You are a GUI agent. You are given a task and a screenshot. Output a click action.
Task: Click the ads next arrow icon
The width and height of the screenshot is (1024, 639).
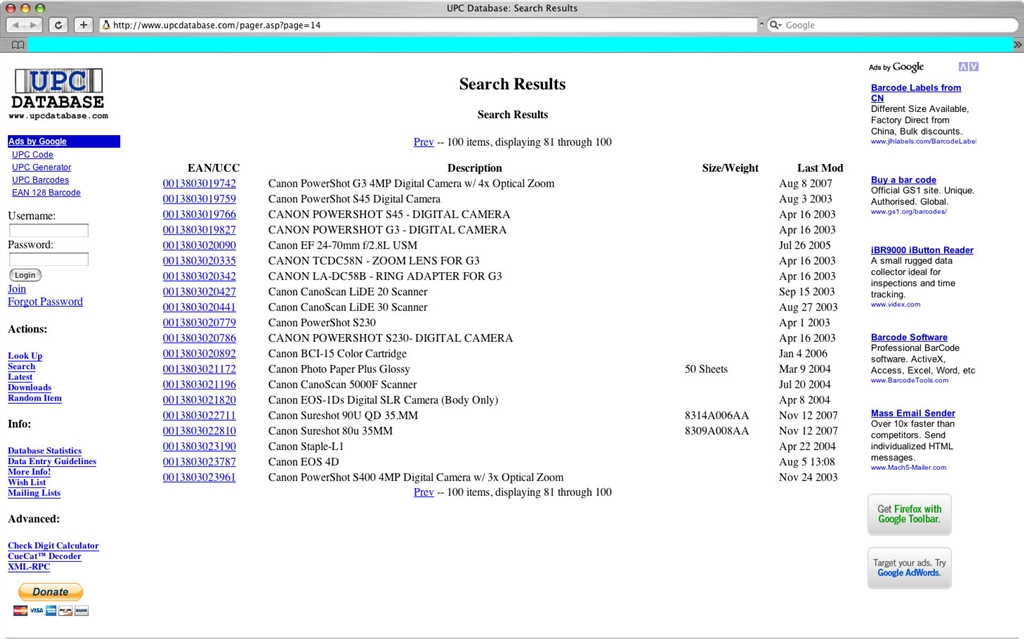[x=974, y=67]
